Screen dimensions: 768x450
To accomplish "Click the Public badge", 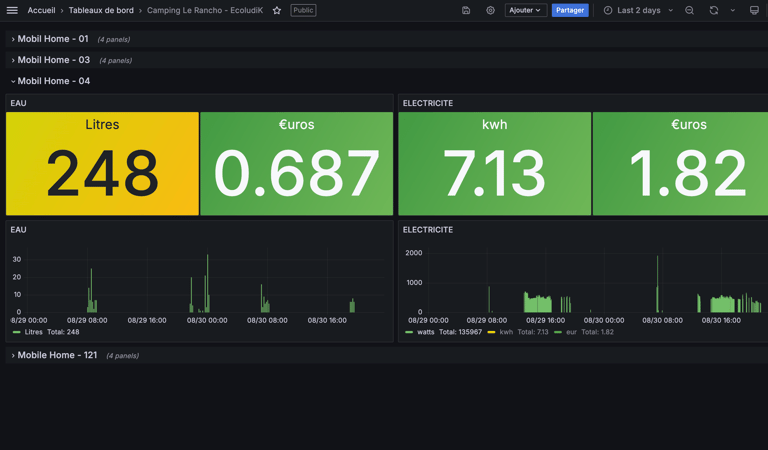I will pos(303,10).
